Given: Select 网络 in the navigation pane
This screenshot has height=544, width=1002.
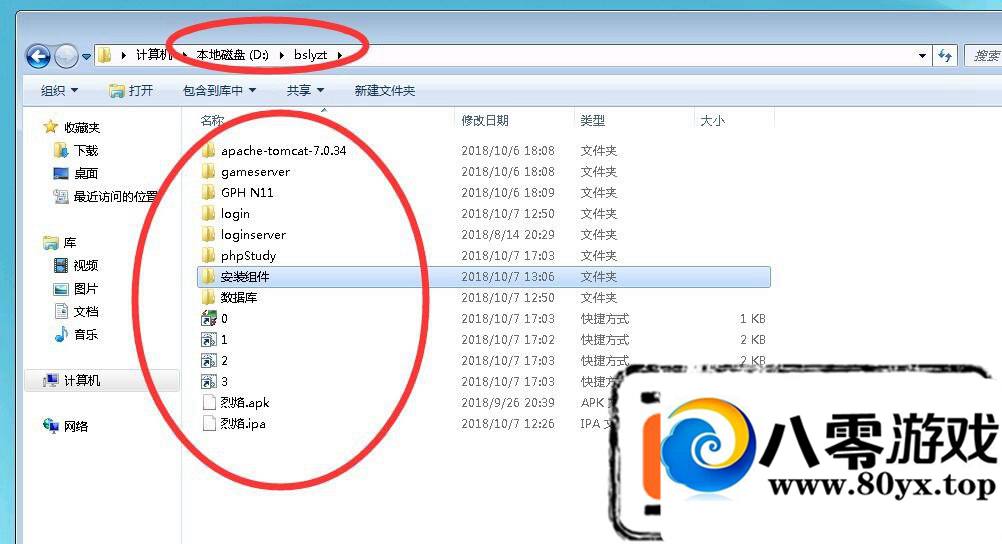Looking at the screenshot, I should (x=76, y=426).
